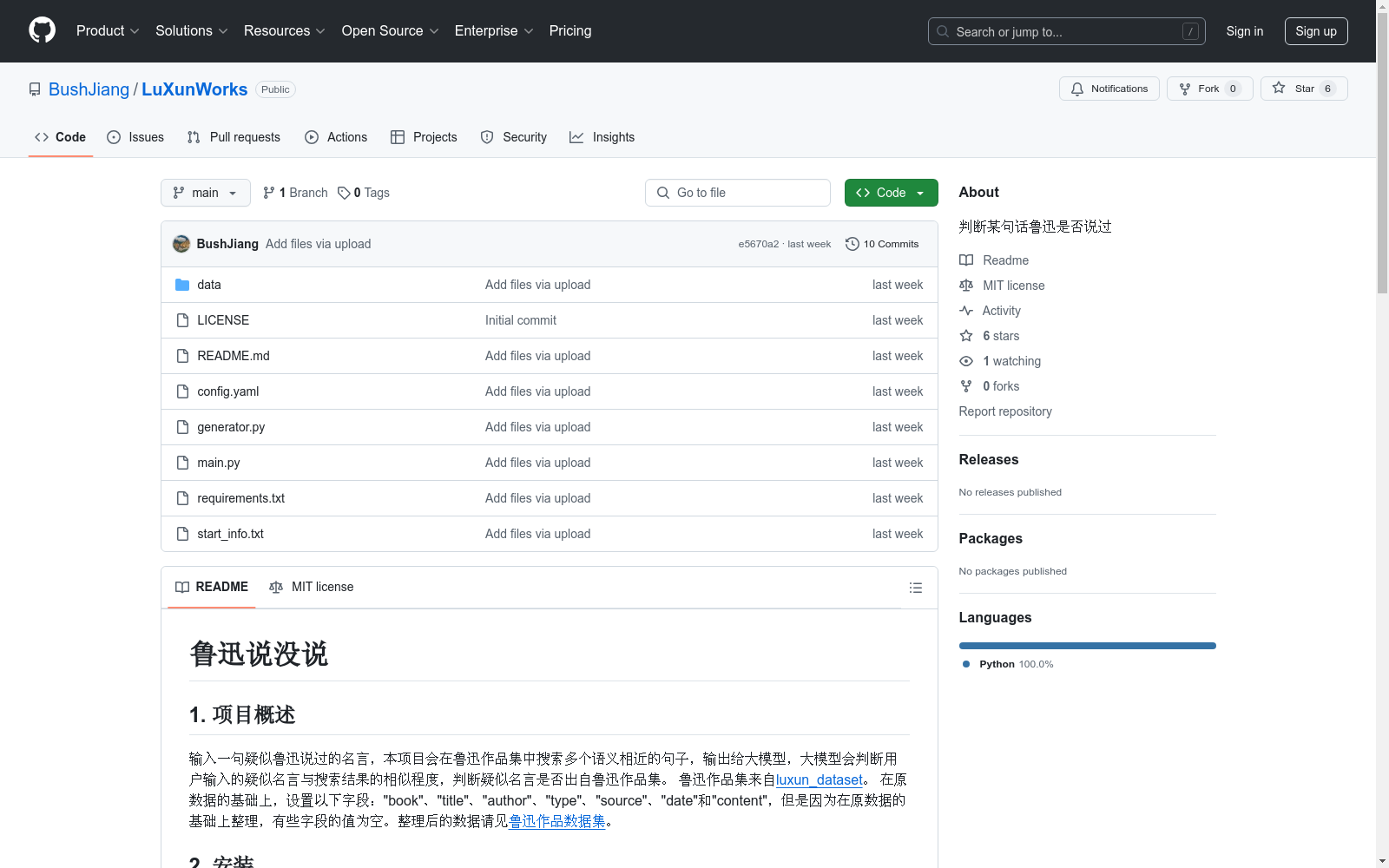Open the Pricing page
The image size is (1389, 868).
tap(570, 30)
